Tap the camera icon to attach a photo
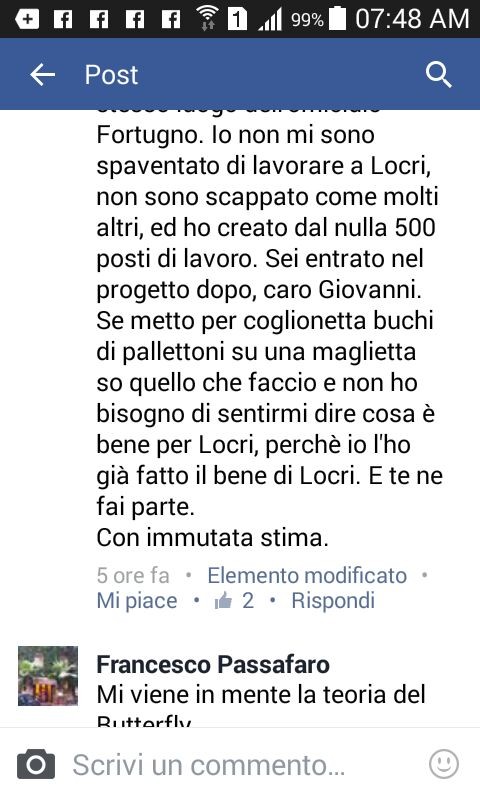This screenshot has height=800, width=480. coord(36,764)
